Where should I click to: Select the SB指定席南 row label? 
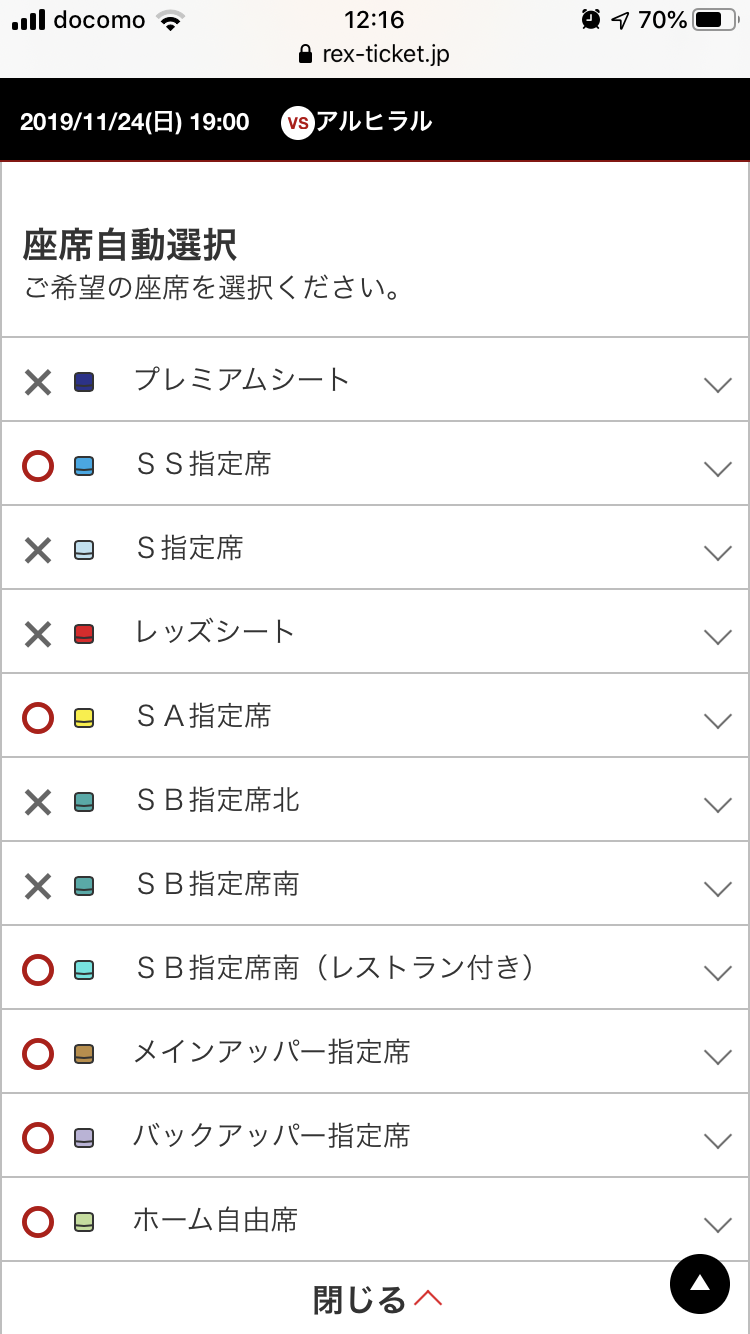coord(218,884)
